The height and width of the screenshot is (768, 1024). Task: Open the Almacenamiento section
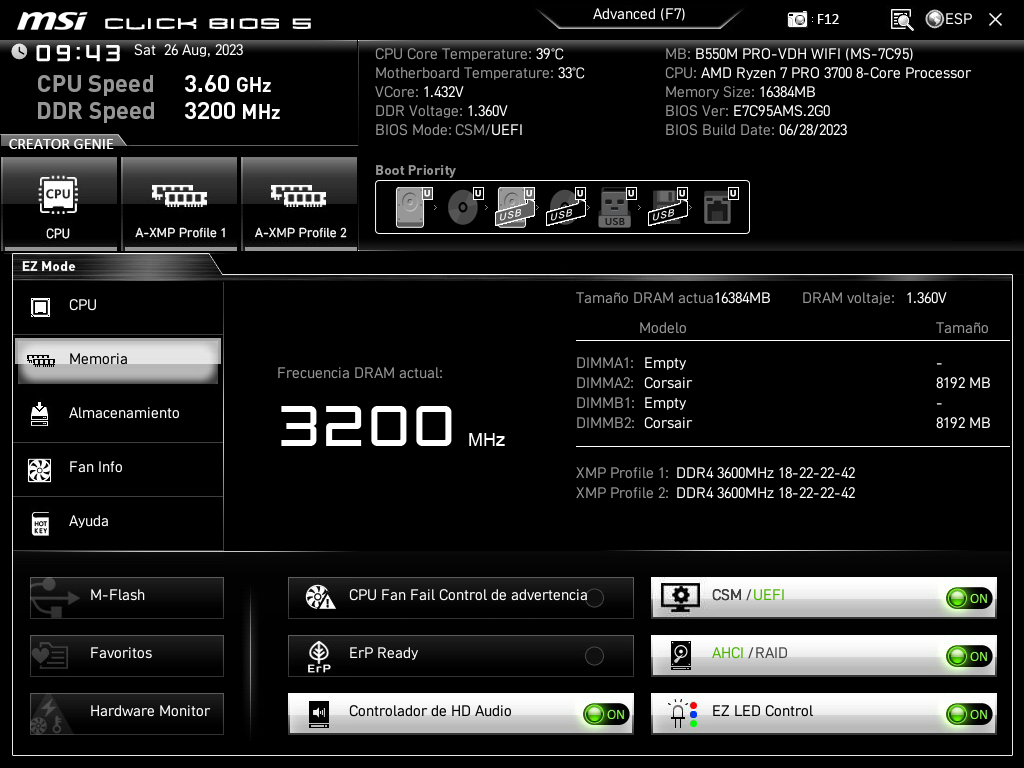click(118, 413)
